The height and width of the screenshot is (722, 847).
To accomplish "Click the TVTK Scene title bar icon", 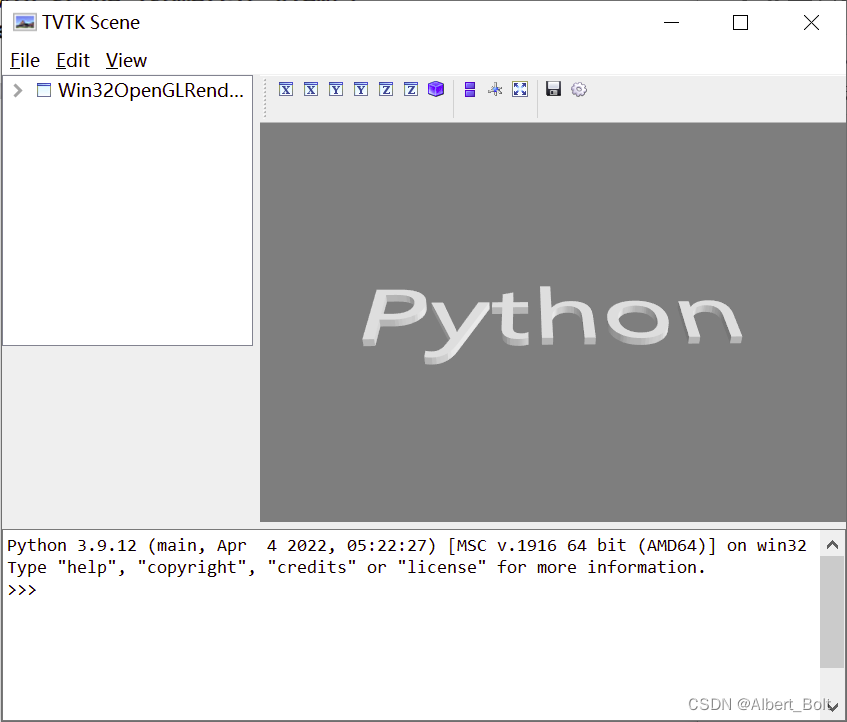I will [x=23, y=21].
